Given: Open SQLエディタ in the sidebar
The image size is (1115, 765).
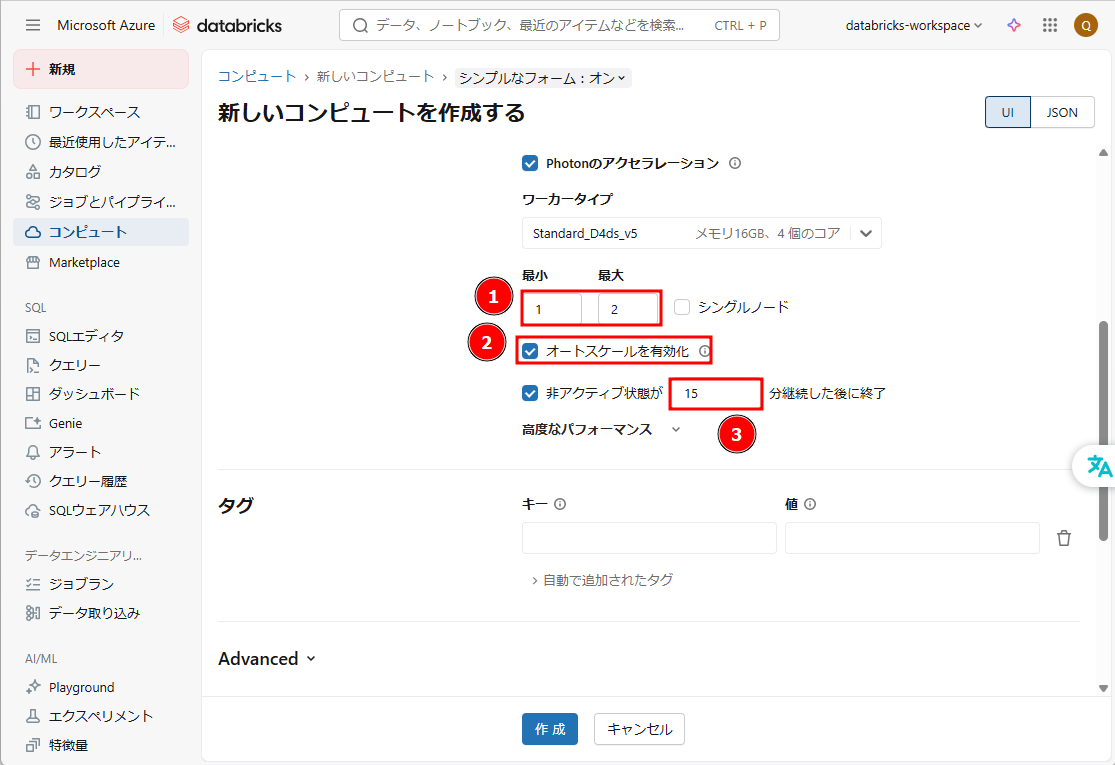Looking at the screenshot, I should pyautogui.click(x=86, y=336).
